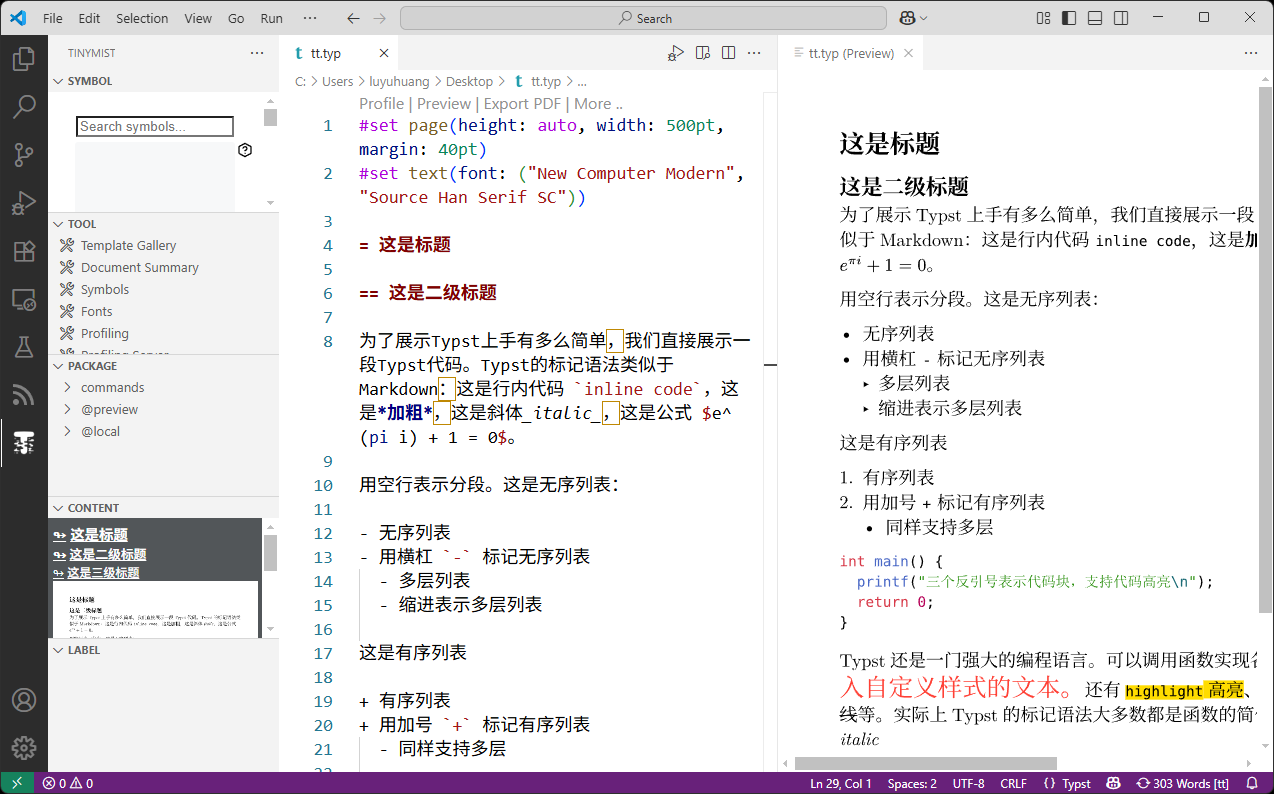Open the File menu
Image resolution: width=1274 pixels, height=794 pixels.
[x=53, y=18]
